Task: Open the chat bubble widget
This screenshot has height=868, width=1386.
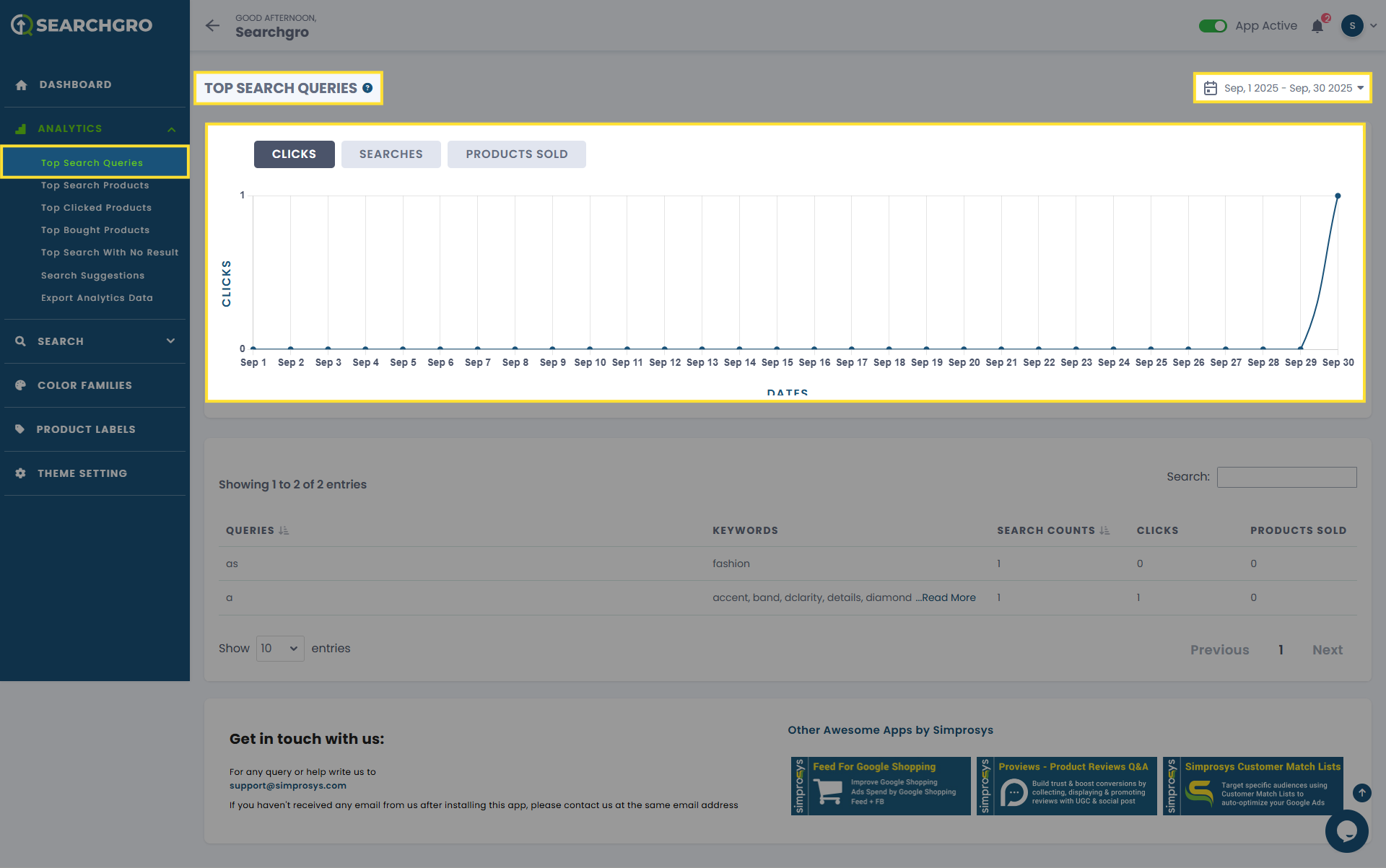Action: [1346, 830]
